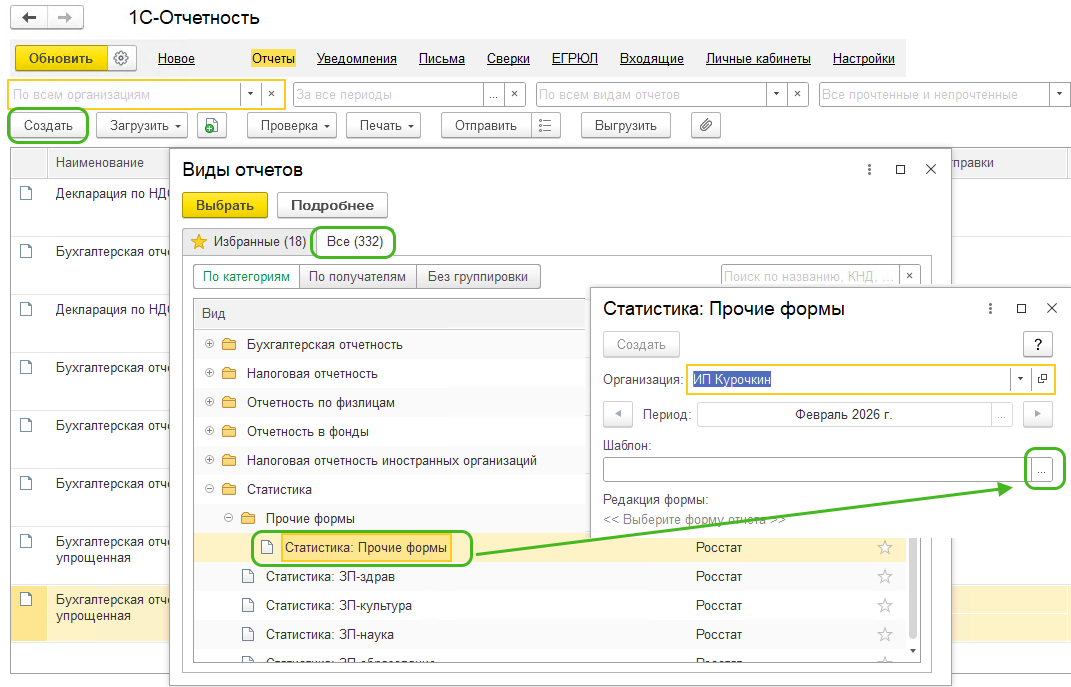Screen dimensions: 1071x687
Task: Toggle favorite star for Статистика: ЗП-культура
Action: click(x=884, y=605)
